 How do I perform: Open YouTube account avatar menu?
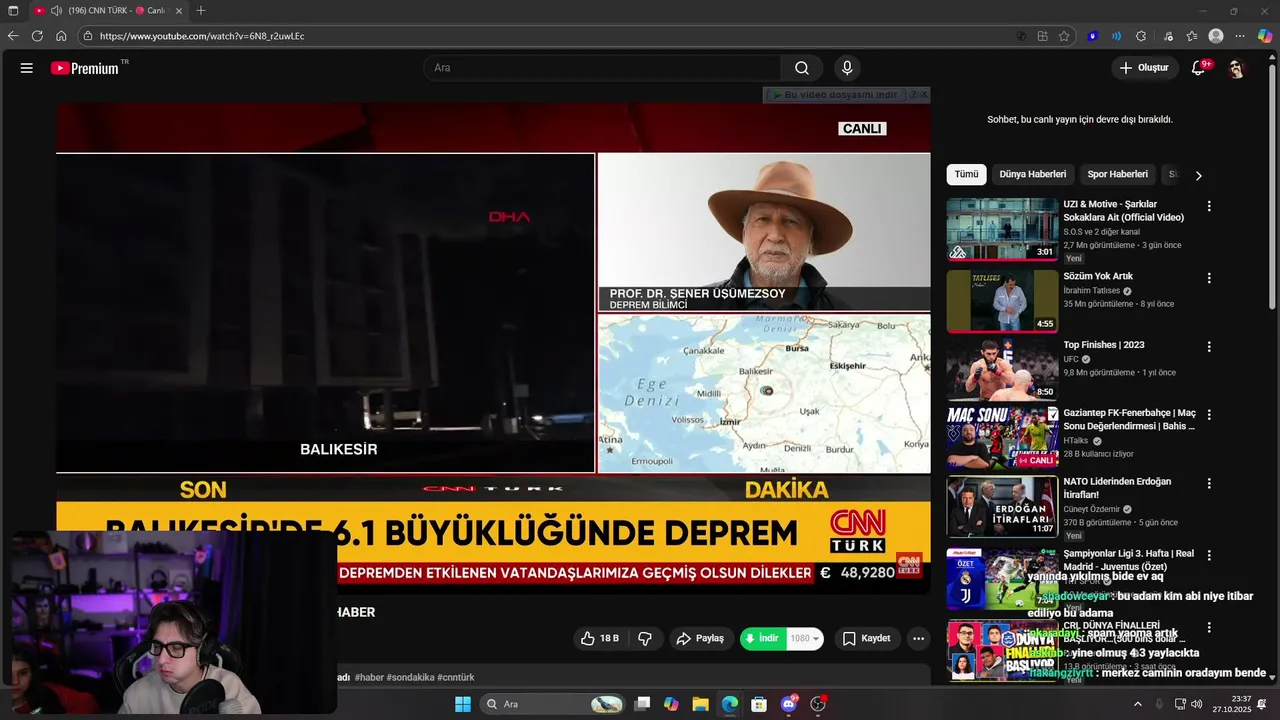click(x=1237, y=68)
